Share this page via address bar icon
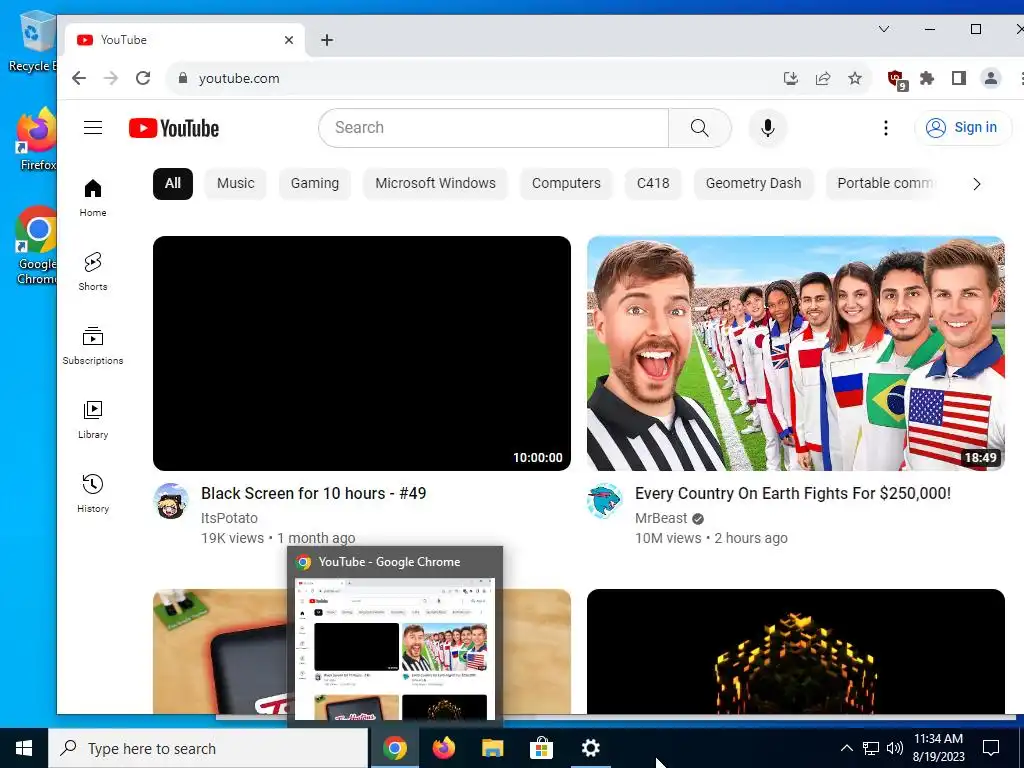1024x768 pixels. 823,78
